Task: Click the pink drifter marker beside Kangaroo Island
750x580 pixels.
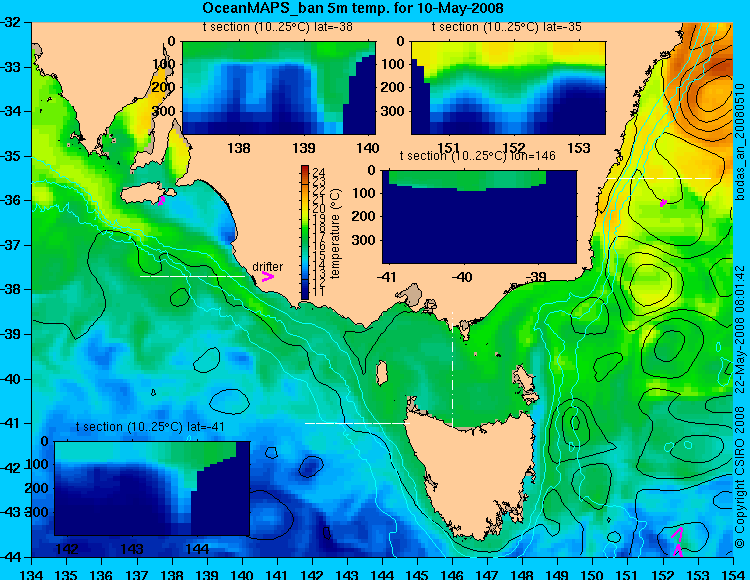Action: tap(162, 200)
